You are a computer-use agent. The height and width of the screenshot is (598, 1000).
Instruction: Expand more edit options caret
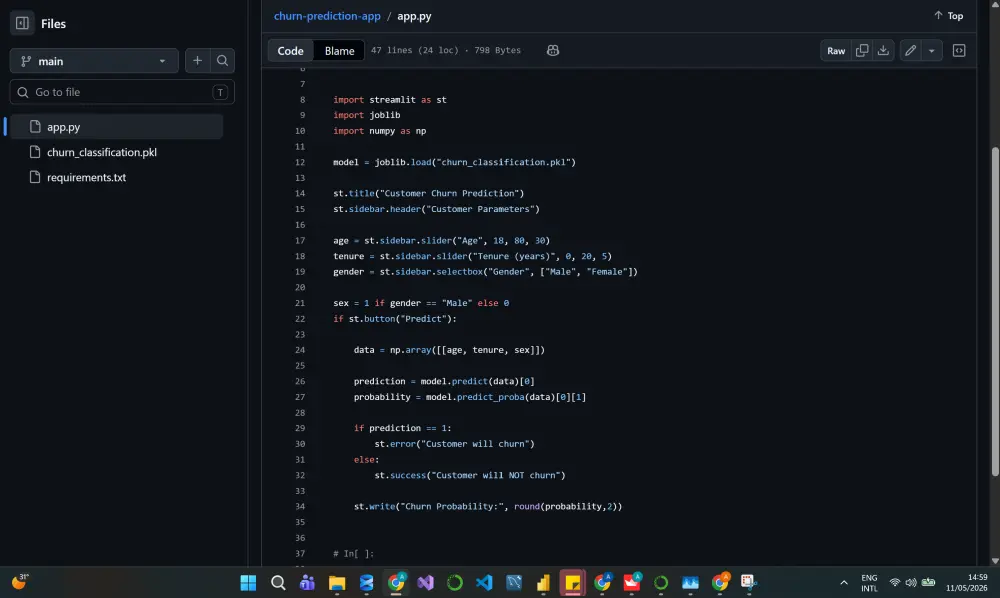point(932,50)
